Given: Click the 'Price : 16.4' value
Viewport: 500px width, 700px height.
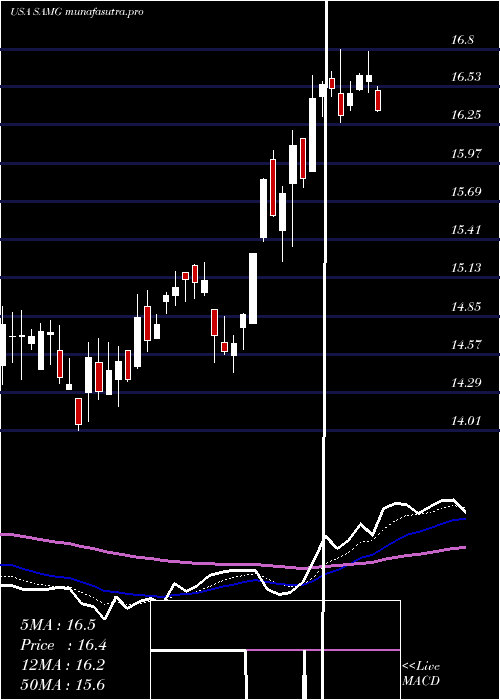Looking at the screenshot, I should tap(63, 645).
